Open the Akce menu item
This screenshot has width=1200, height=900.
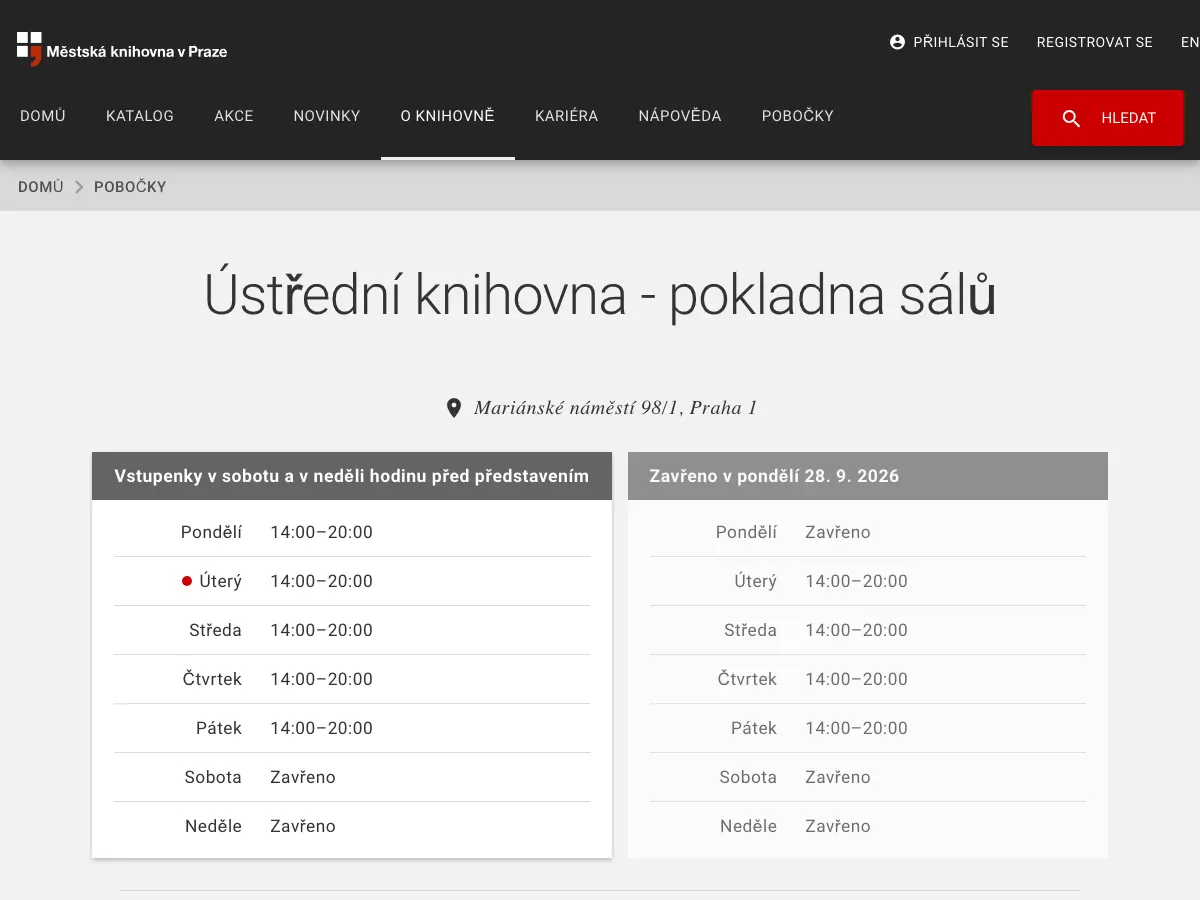click(x=234, y=116)
